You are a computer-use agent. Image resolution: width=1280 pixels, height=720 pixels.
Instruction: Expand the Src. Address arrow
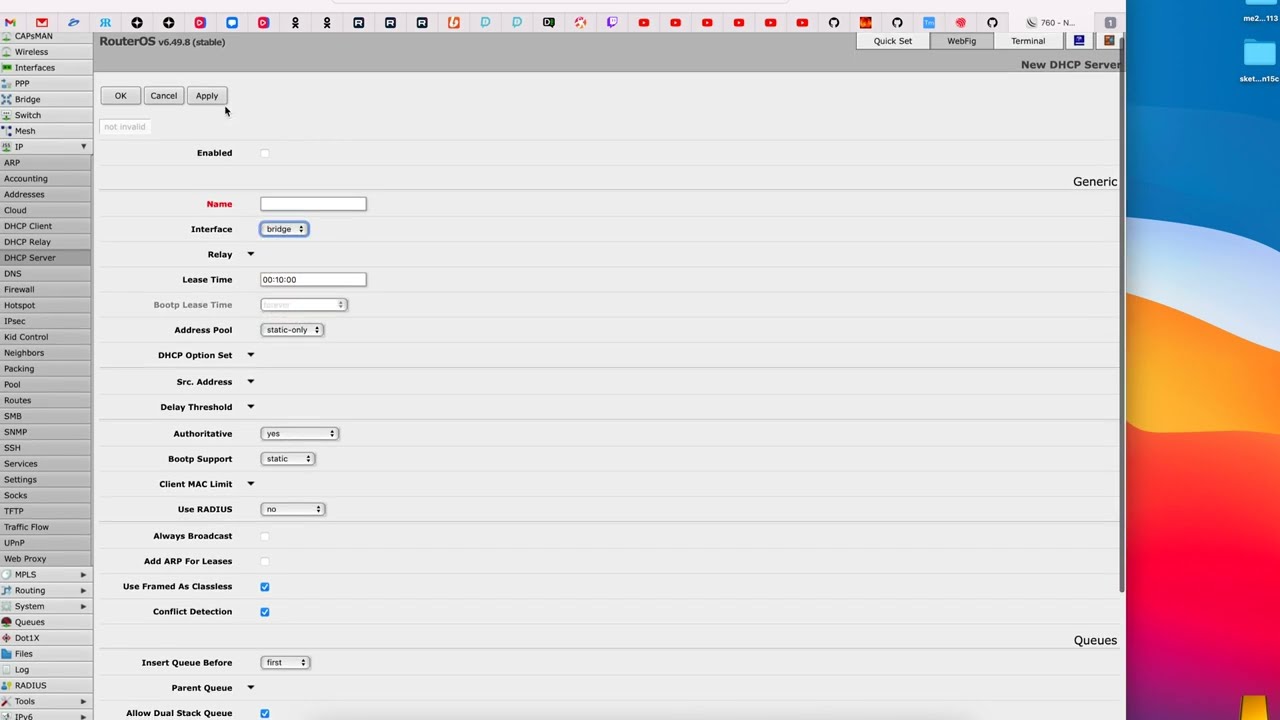pos(251,381)
